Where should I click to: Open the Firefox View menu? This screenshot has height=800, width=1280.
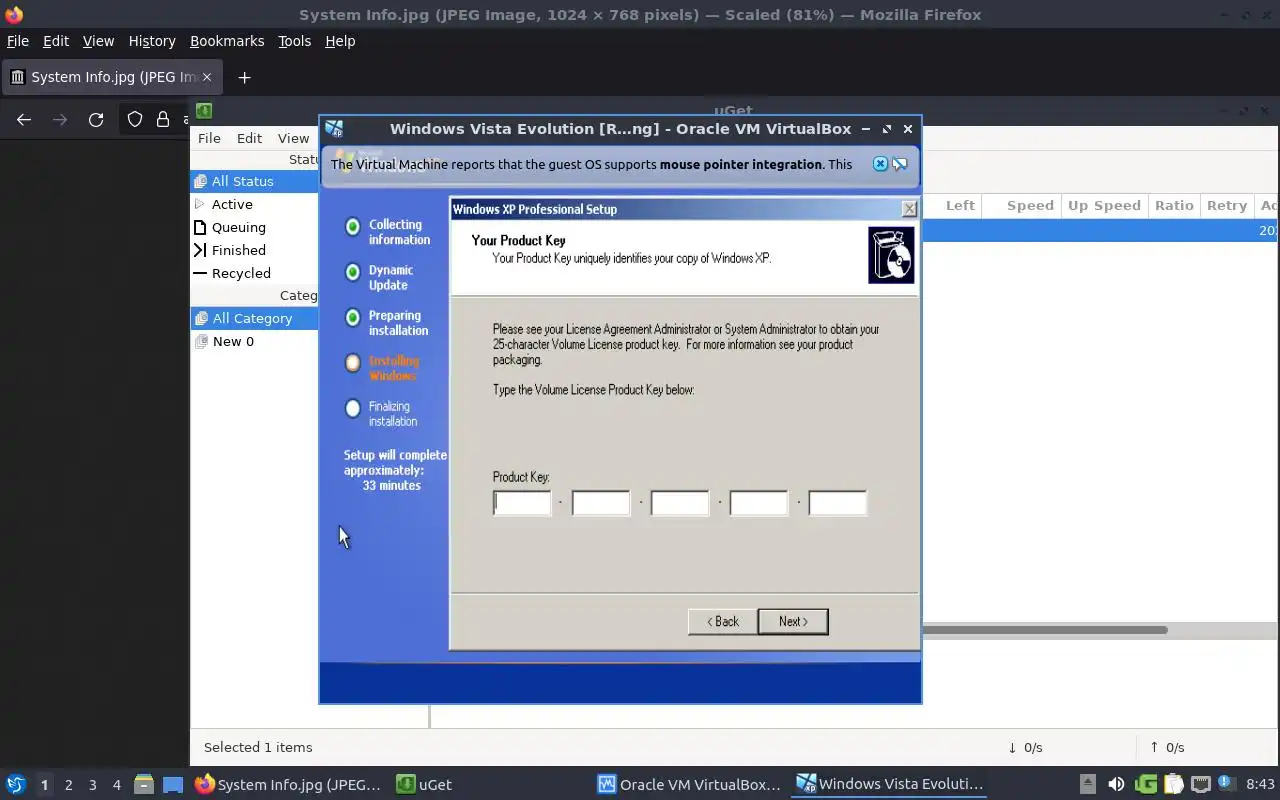98,41
